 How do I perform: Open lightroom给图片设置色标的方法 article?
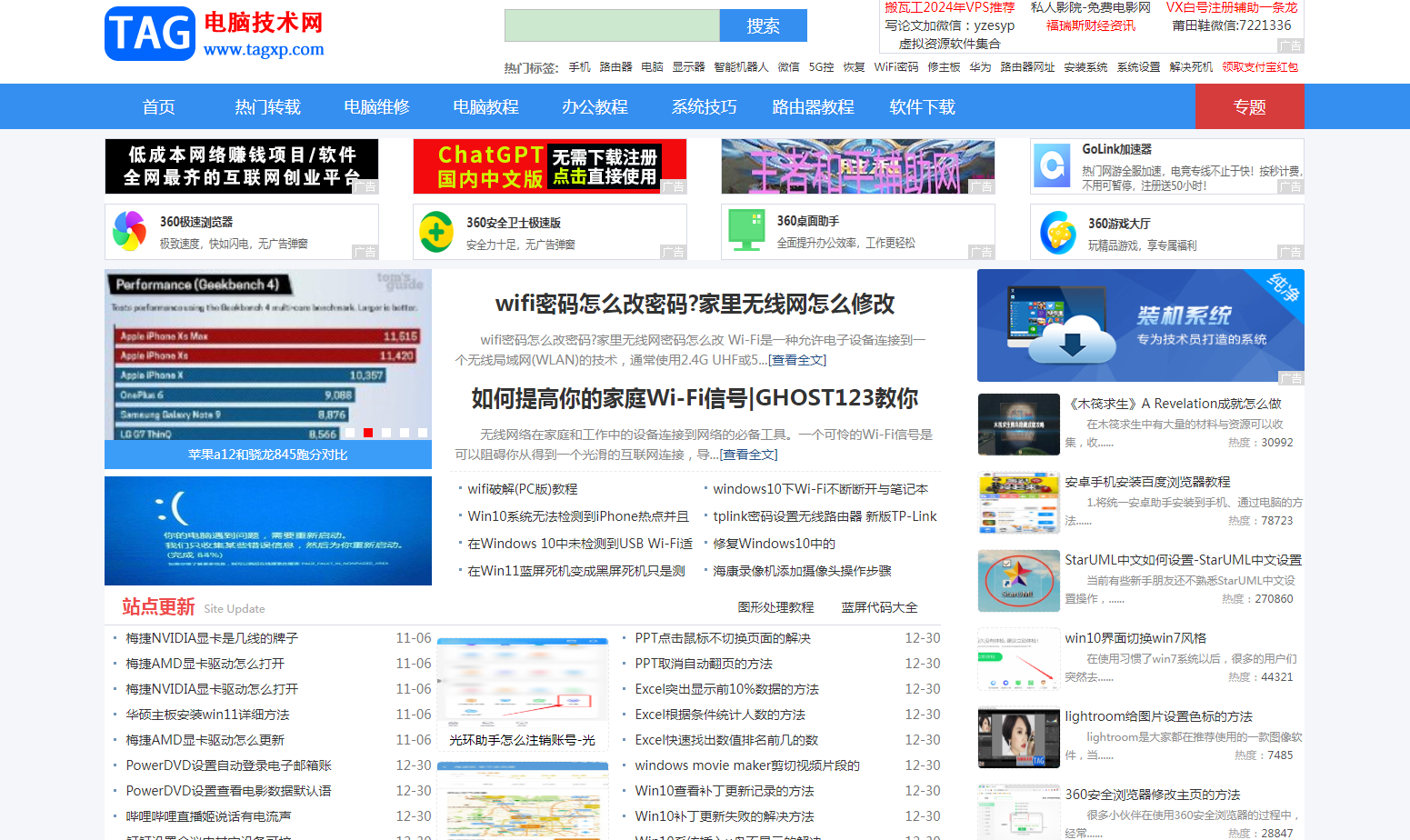click(1159, 716)
